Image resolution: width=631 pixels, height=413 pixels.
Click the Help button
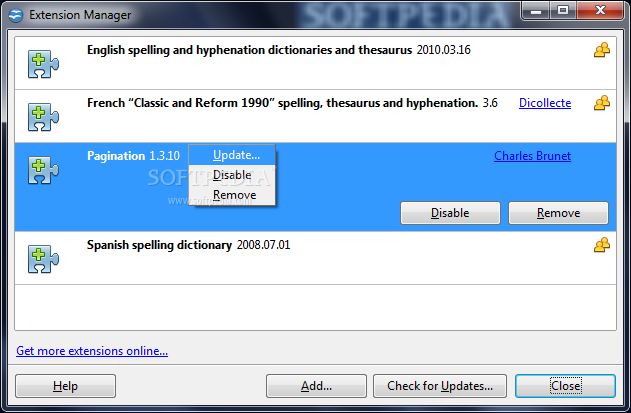[66, 386]
